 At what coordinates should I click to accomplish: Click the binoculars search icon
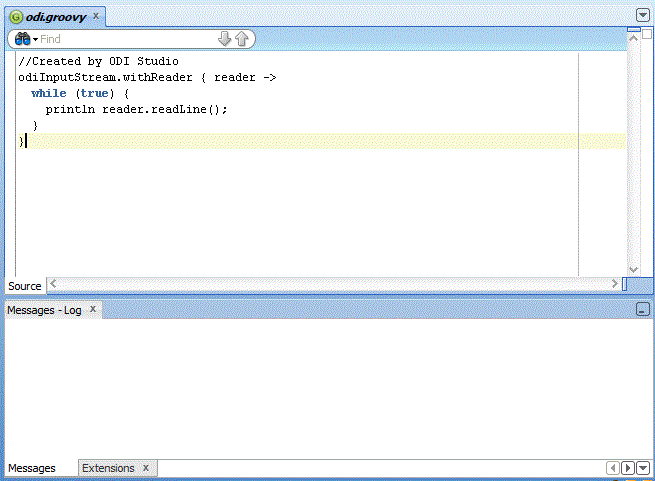[x=22, y=39]
